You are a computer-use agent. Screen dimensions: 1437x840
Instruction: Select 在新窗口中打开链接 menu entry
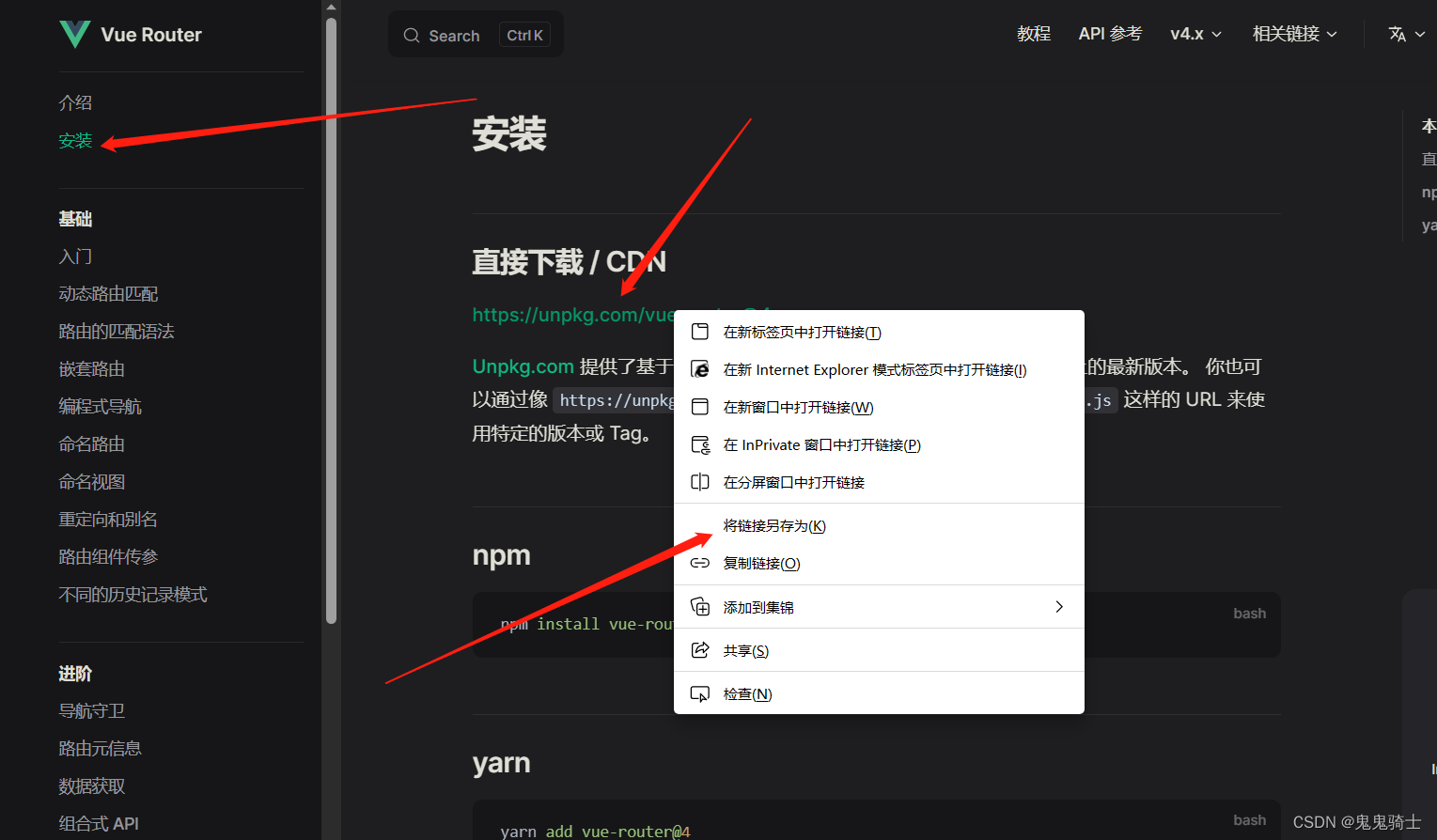pos(879,407)
